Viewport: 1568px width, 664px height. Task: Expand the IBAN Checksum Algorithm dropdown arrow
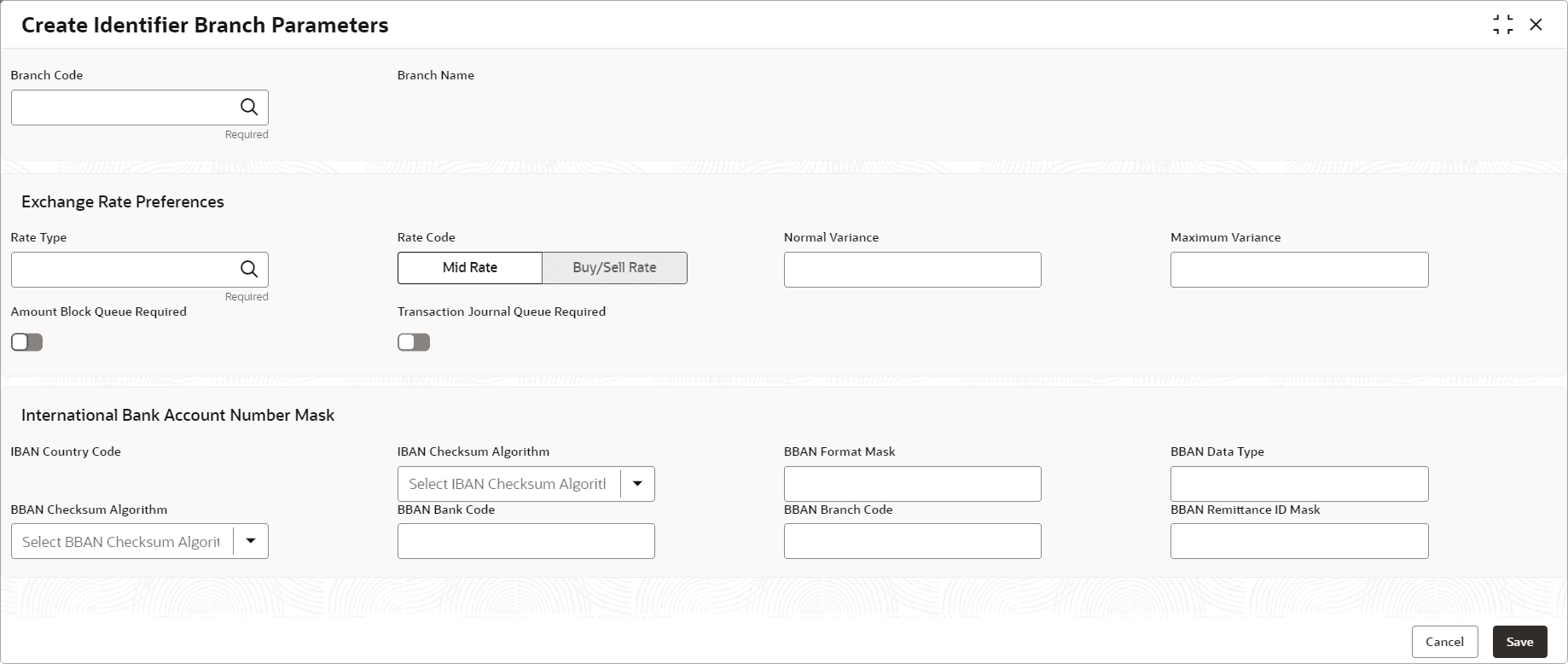pyautogui.click(x=637, y=484)
